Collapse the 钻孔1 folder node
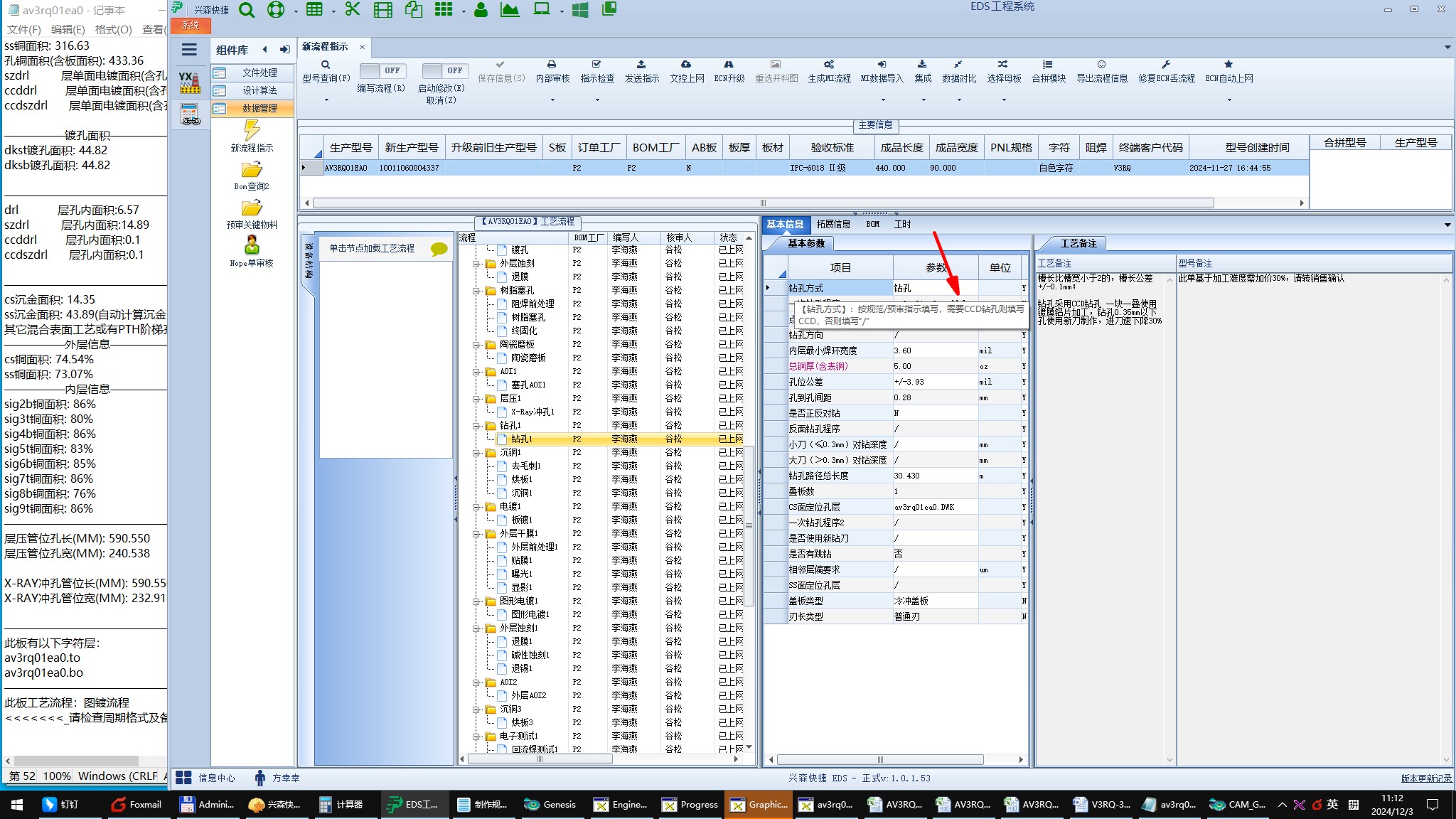The height and width of the screenshot is (819, 1456). coord(477,426)
